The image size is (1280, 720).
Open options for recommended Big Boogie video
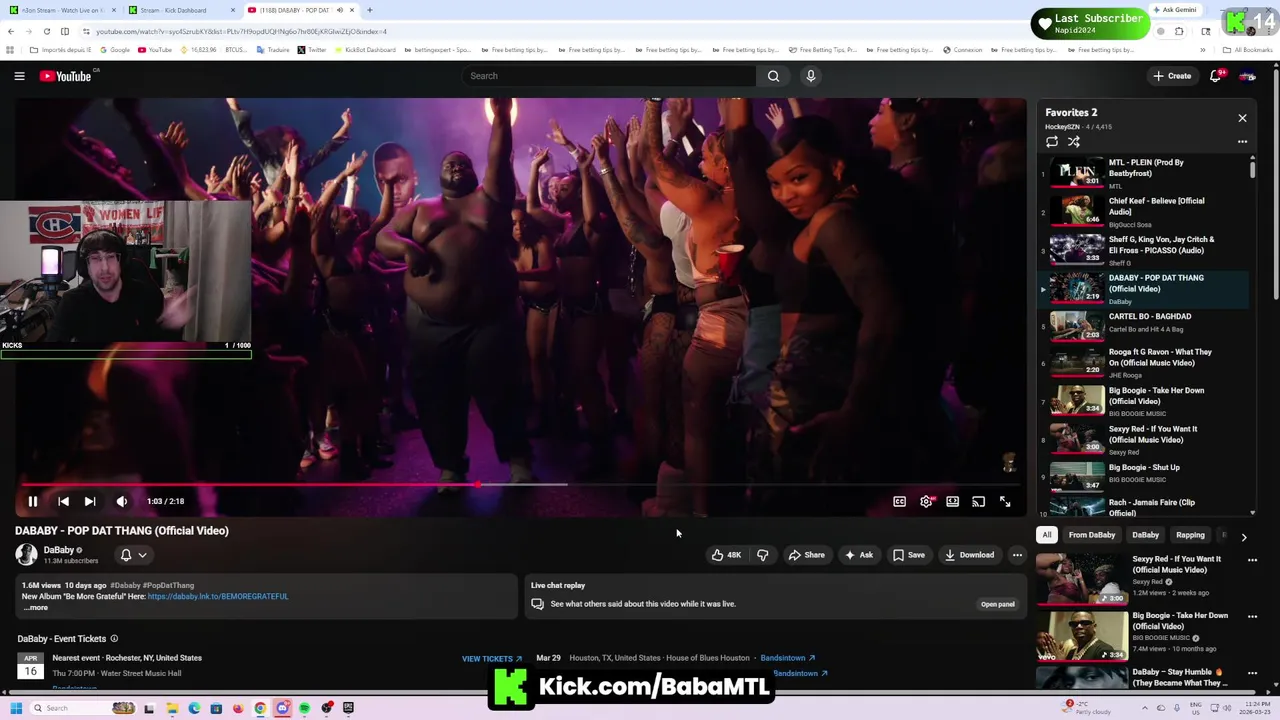(x=1252, y=616)
